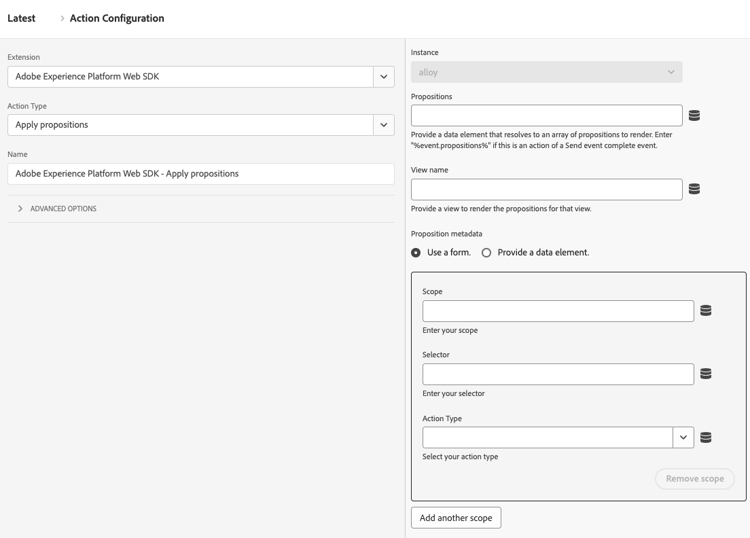The height and width of the screenshot is (538, 750).
Task: Click the Extension field label
Action: (23, 57)
